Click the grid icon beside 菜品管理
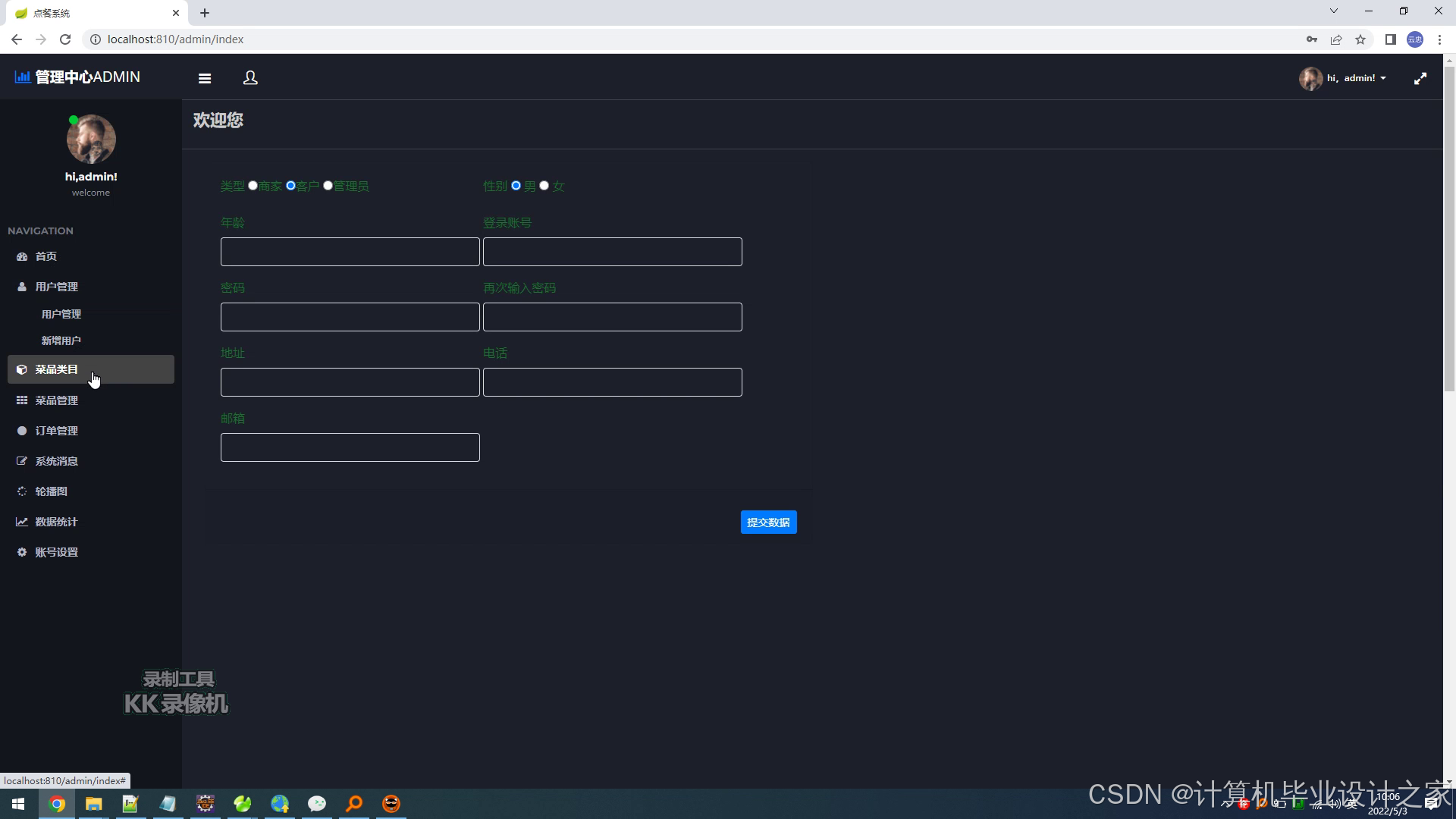This screenshot has height=819, width=1456. (22, 400)
